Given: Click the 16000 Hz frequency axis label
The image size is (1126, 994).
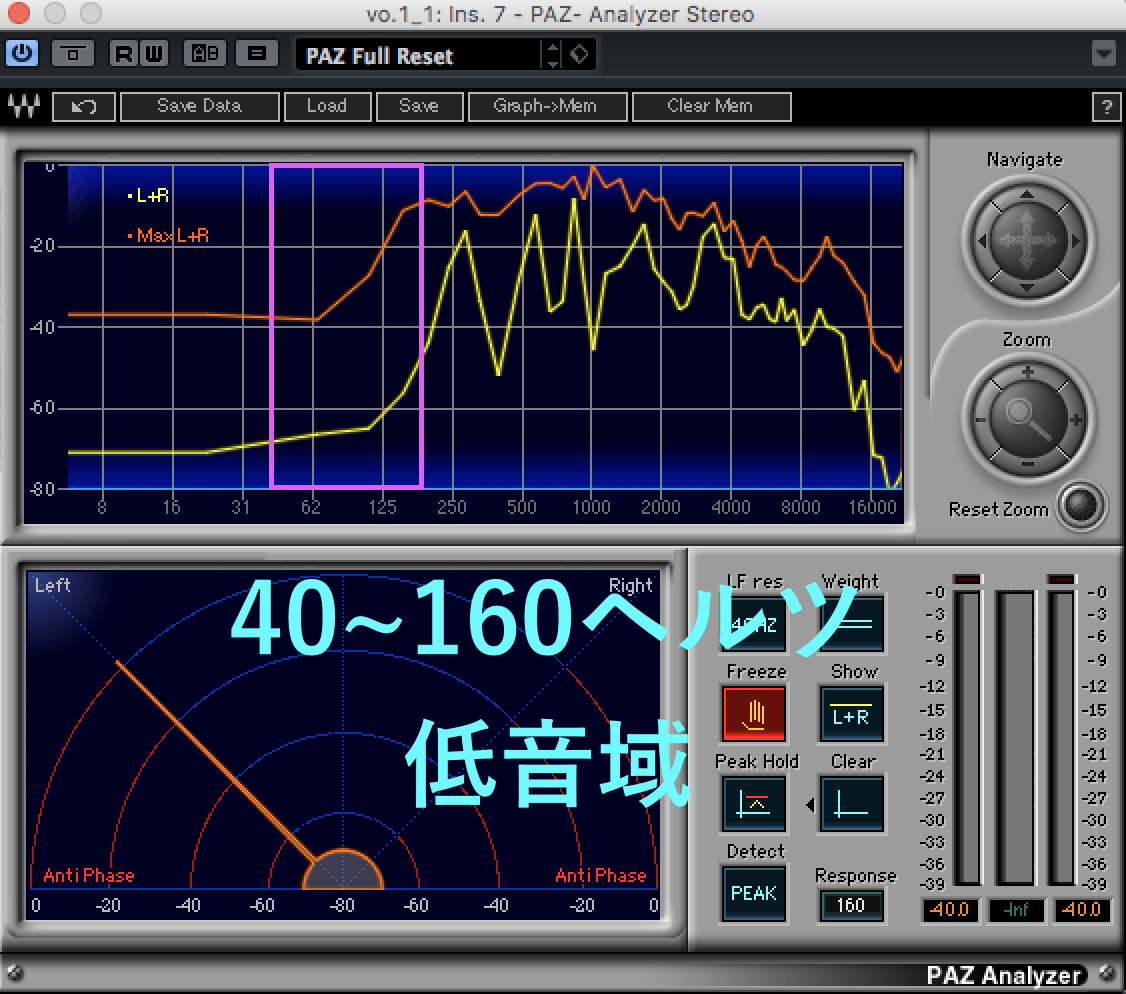Looking at the screenshot, I should pyautogui.click(x=873, y=508).
